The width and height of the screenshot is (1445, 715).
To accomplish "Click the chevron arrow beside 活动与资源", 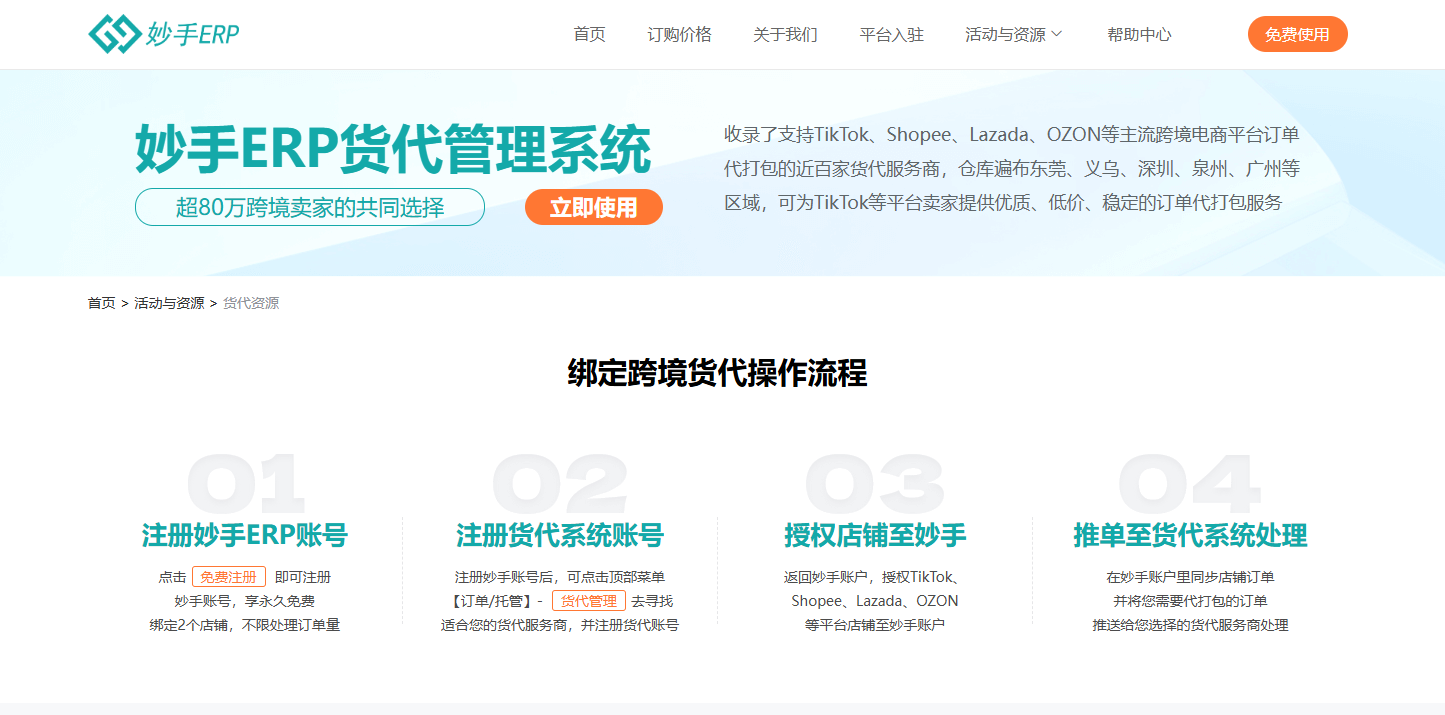I will coord(1057,34).
